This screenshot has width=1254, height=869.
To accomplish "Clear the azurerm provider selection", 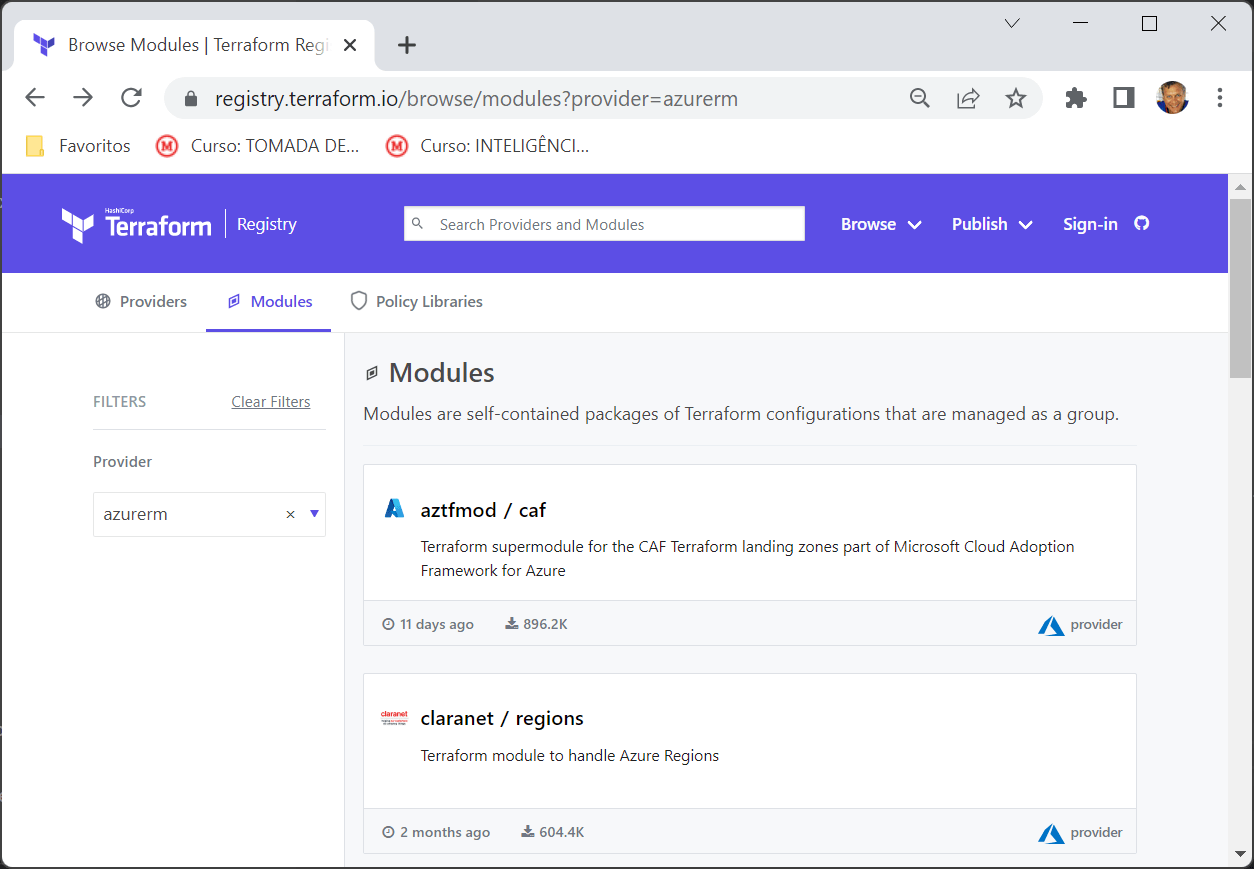I will 291,515.
